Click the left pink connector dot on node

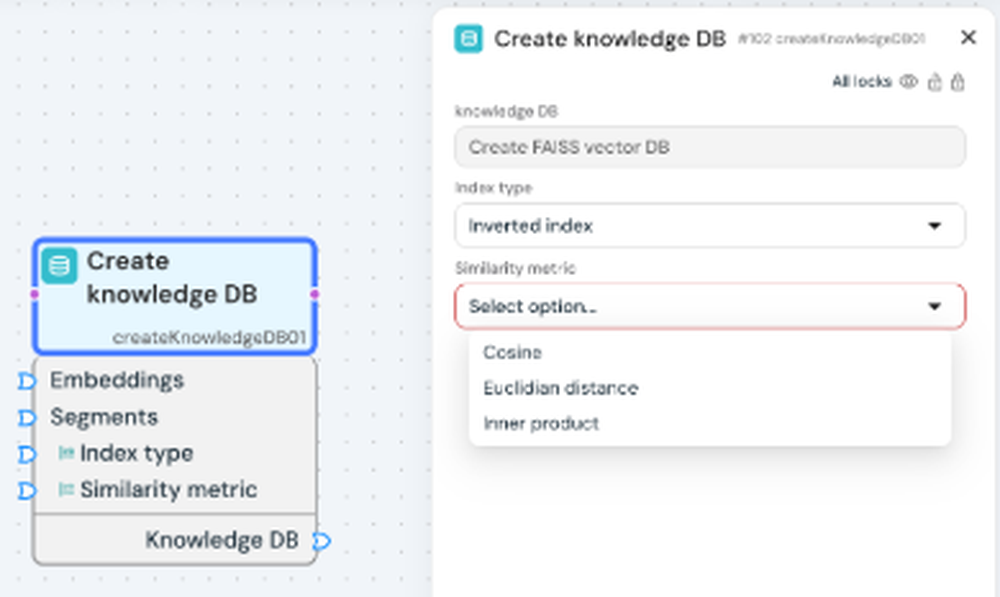[x=34, y=294]
